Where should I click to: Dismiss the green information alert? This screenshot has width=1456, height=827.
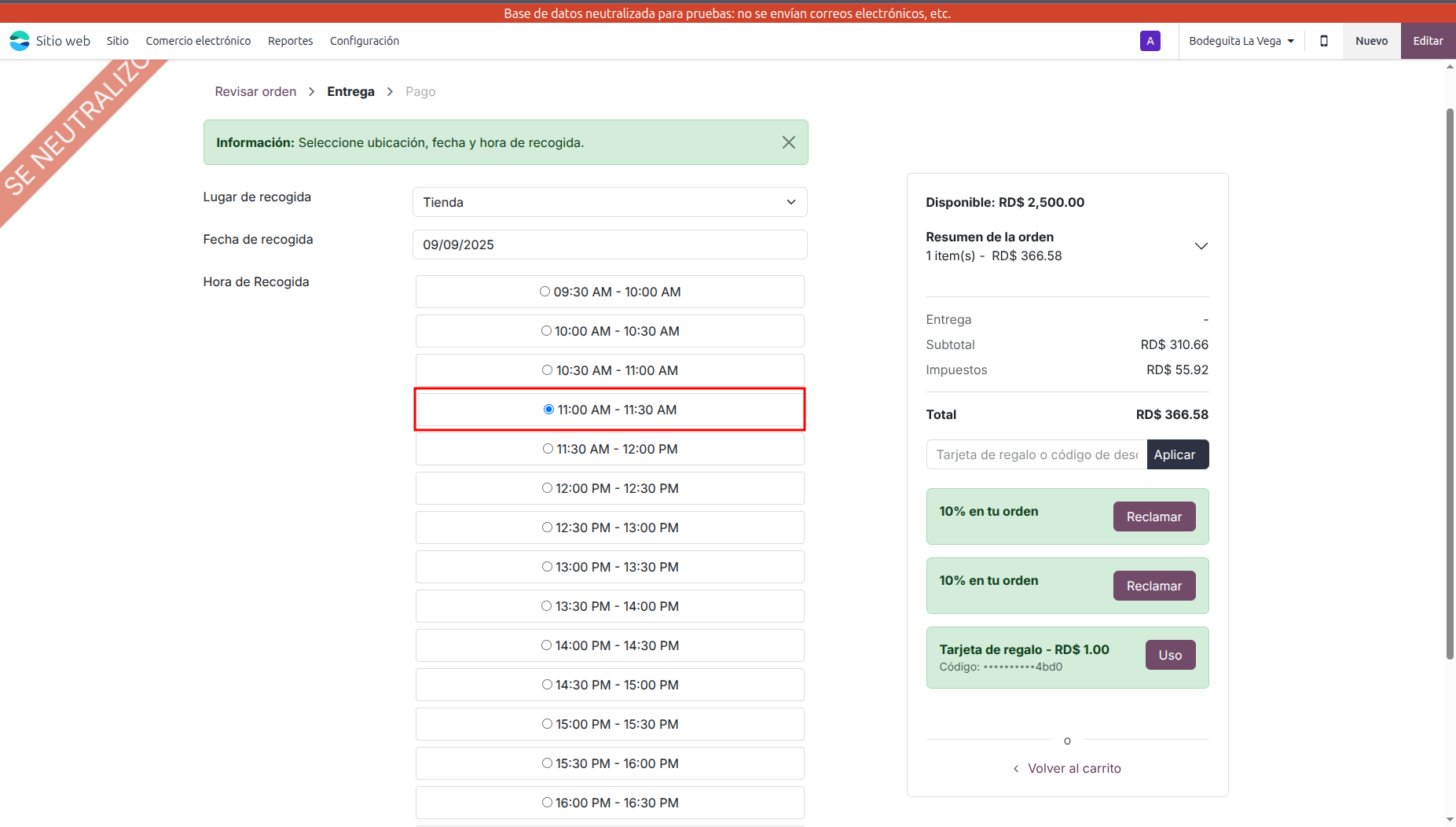(x=788, y=142)
